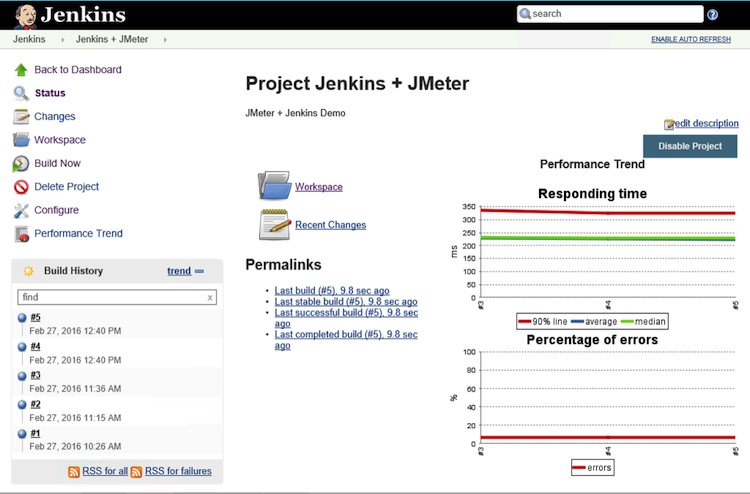Expand the Jenkins + JMeter breadcrumb arrow

[x=165, y=40]
